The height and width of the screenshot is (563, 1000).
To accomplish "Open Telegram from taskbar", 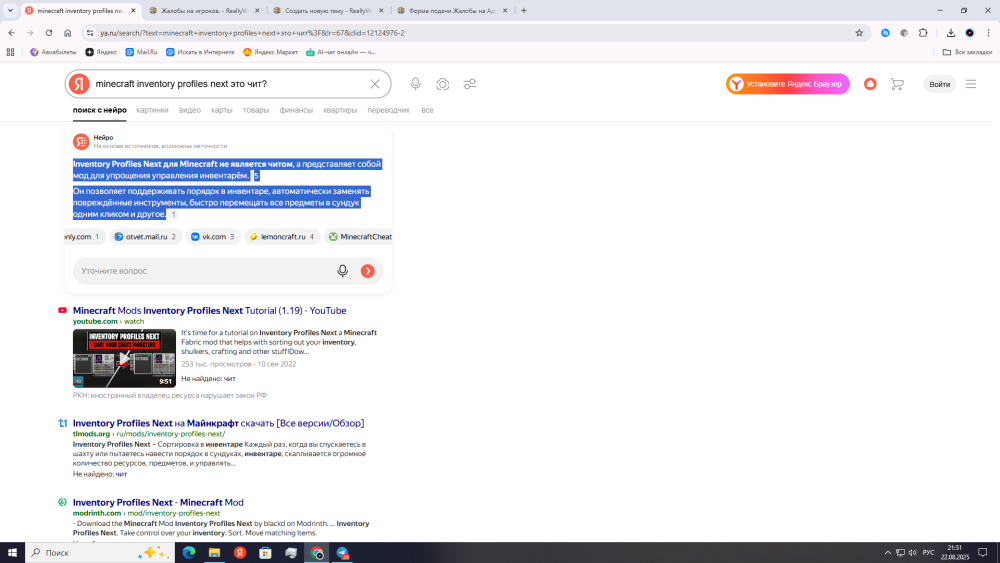I will (342, 553).
